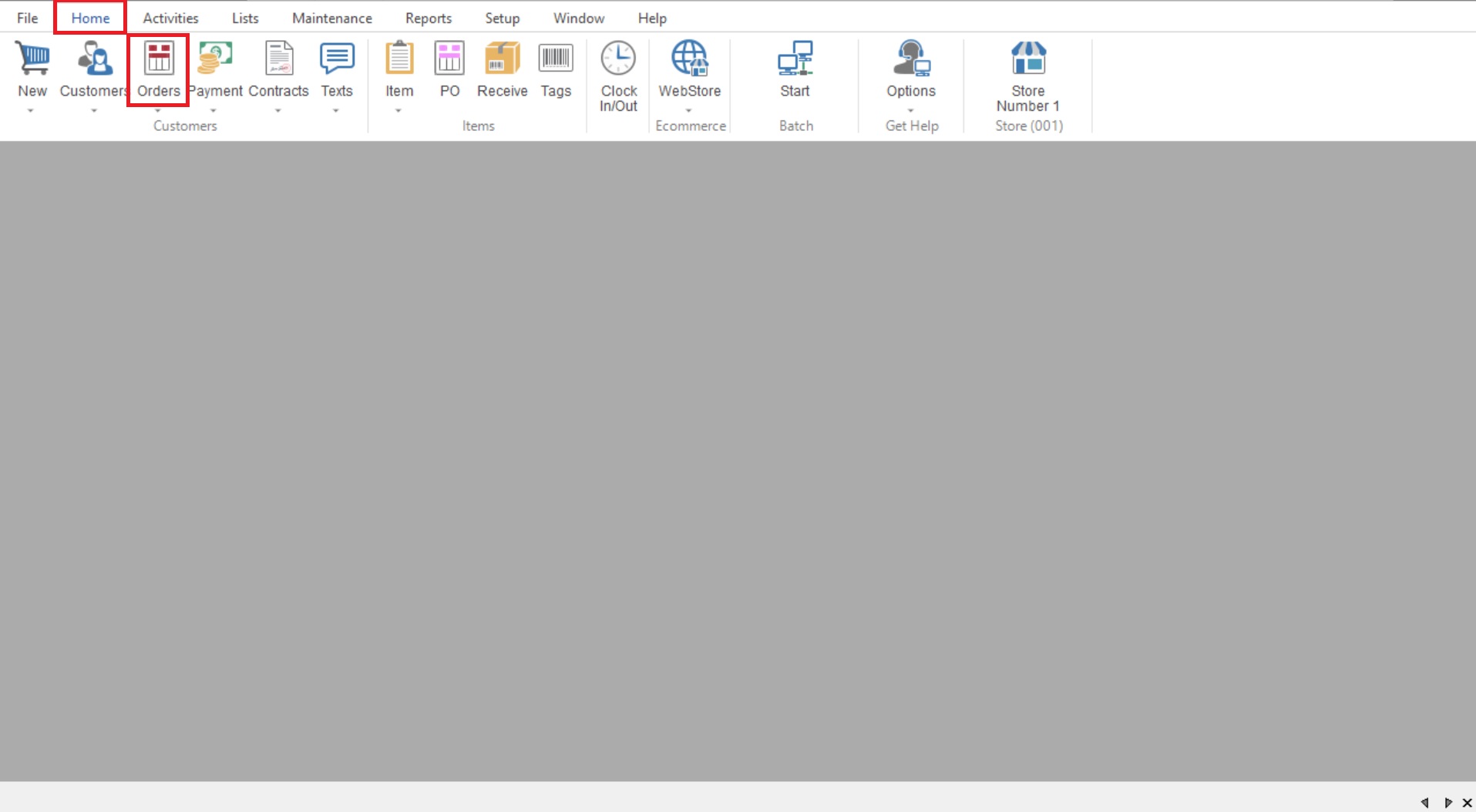Close the document tab with X button
1476x812 pixels.
pos(1468,803)
